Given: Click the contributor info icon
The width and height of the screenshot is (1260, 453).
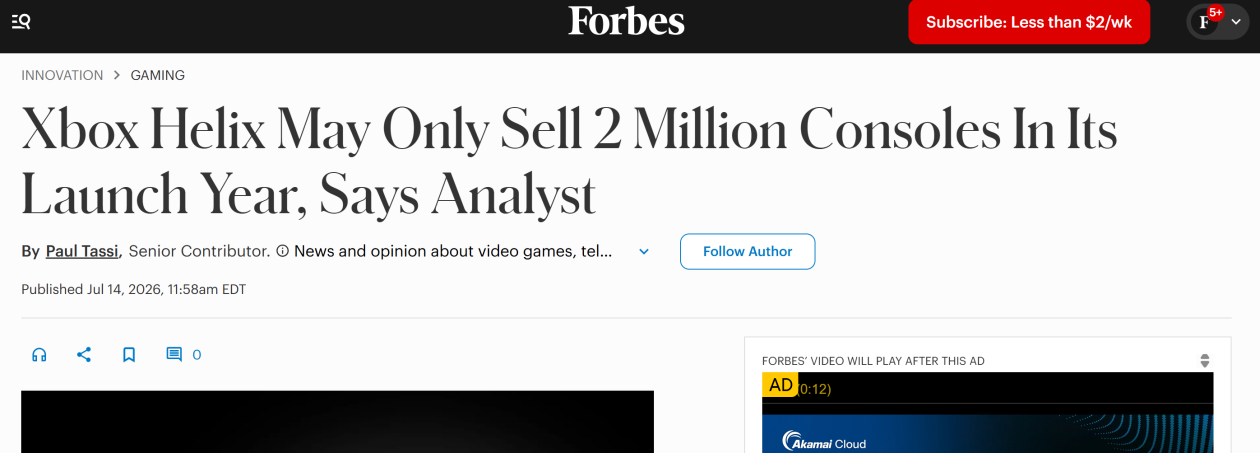Looking at the screenshot, I should [282, 251].
